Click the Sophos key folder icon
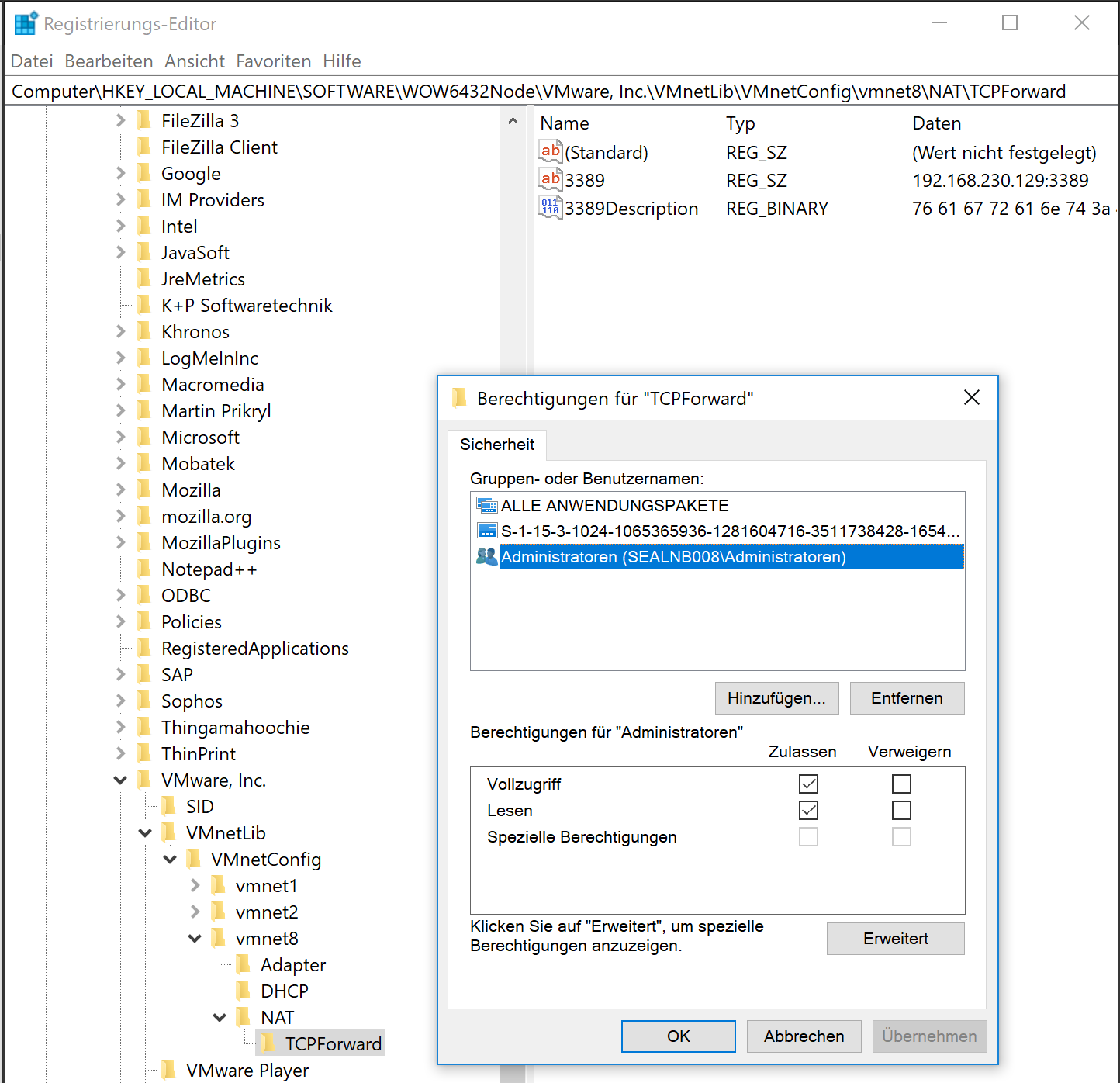 [143, 701]
